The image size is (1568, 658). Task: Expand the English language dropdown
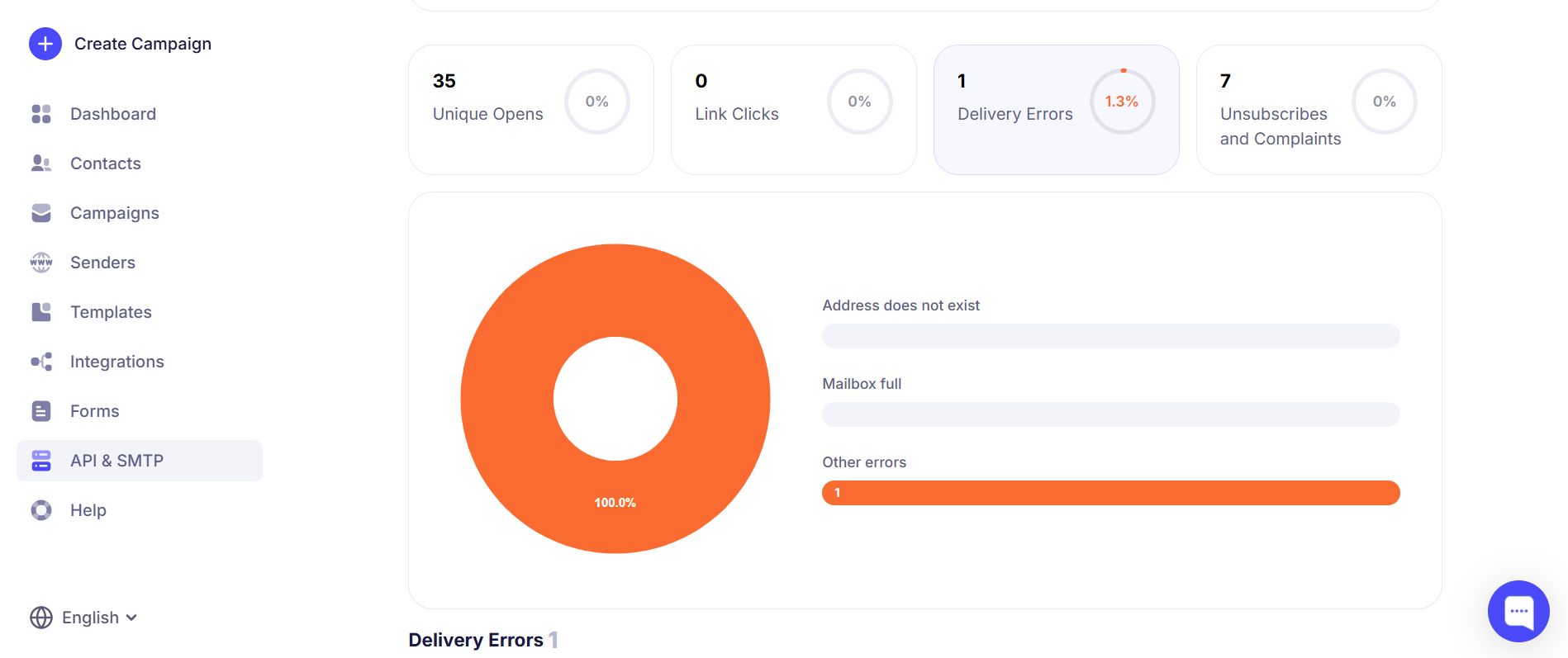point(99,618)
